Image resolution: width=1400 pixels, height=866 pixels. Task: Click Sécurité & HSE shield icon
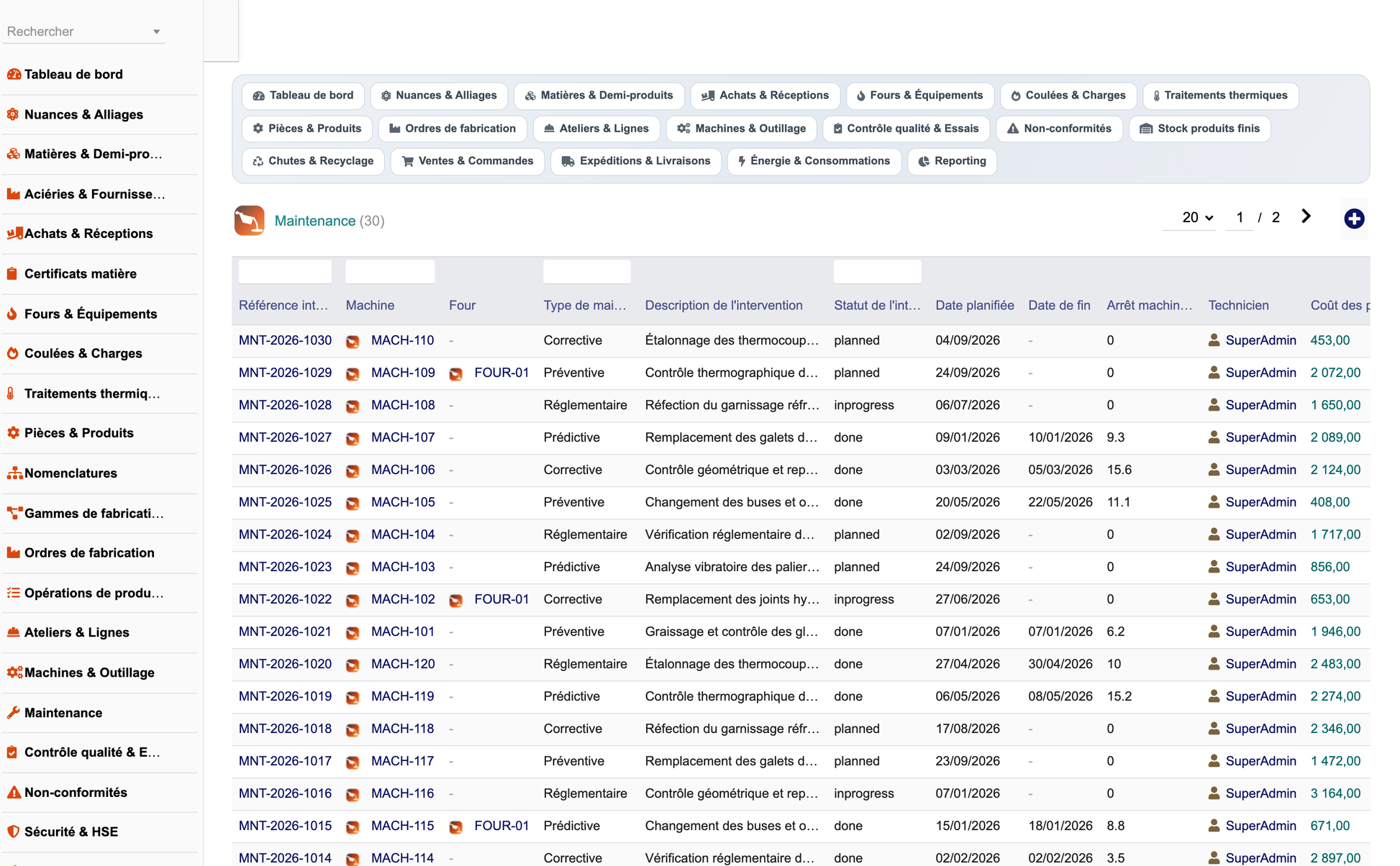[13, 831]
